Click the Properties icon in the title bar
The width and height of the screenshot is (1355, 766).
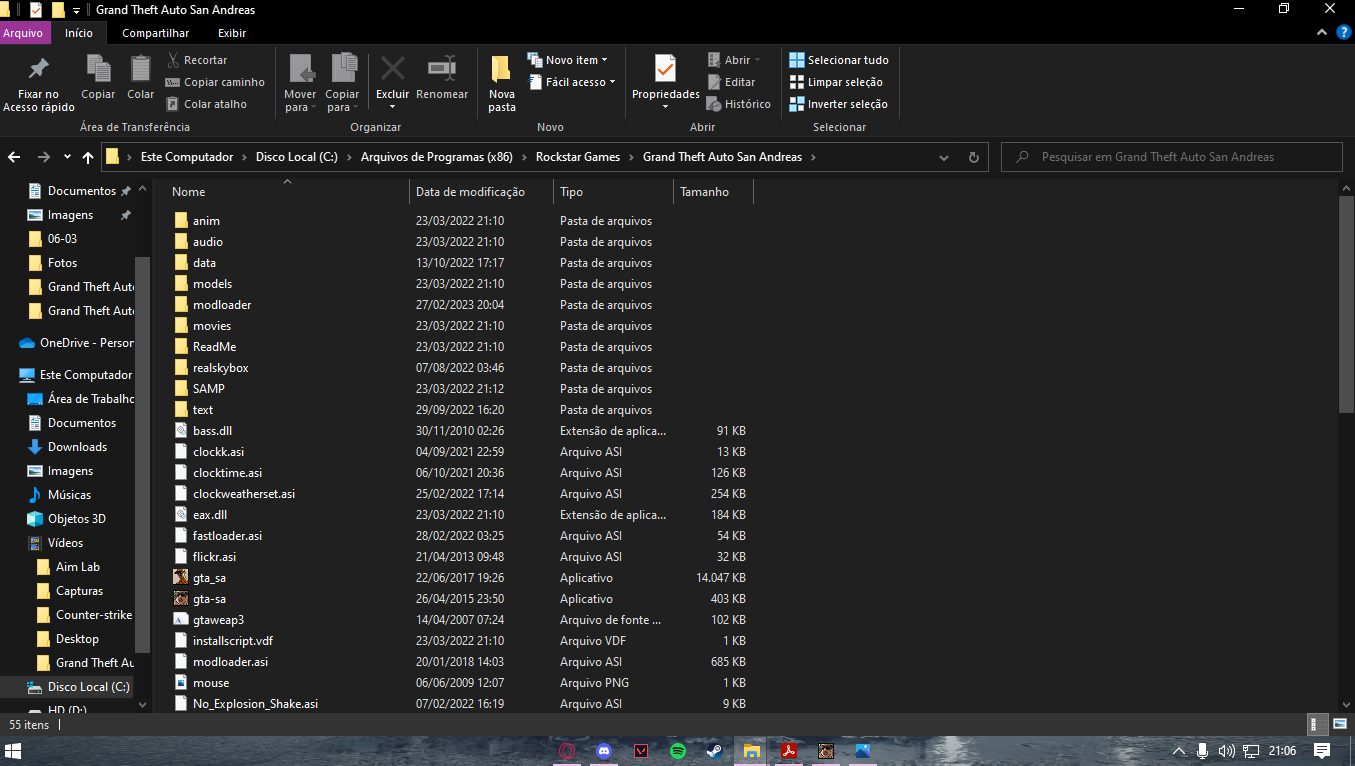[37, 10]
